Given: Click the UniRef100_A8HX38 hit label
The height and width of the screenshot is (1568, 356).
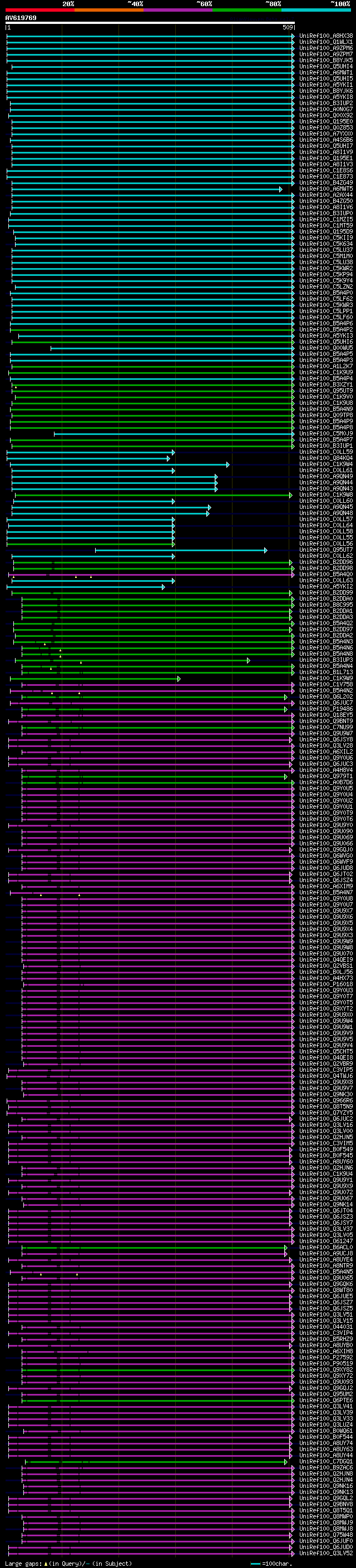Looking at the screenshot, I should tap(326, 36).
